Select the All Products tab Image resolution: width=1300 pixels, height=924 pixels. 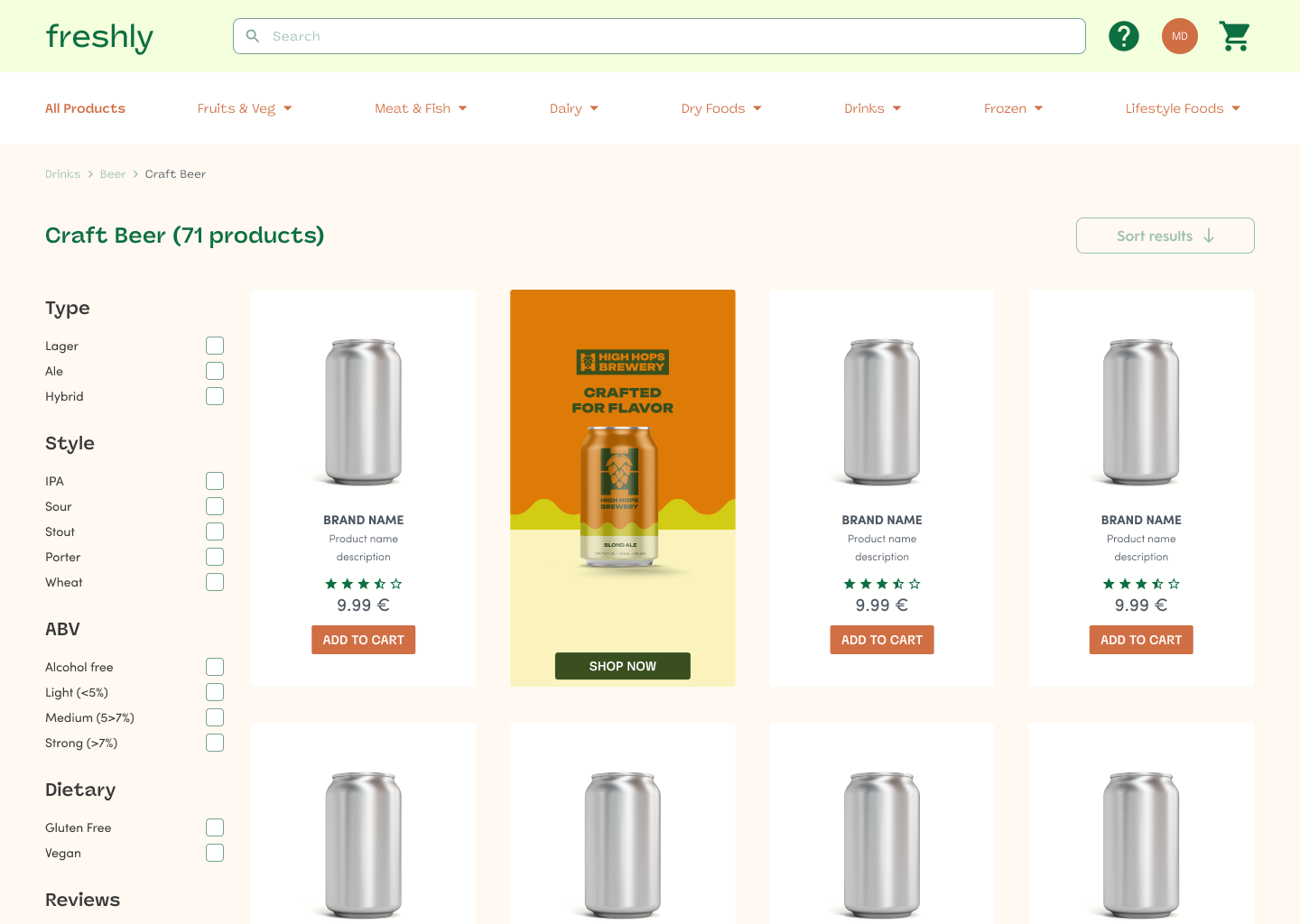[x=85, y=108]
